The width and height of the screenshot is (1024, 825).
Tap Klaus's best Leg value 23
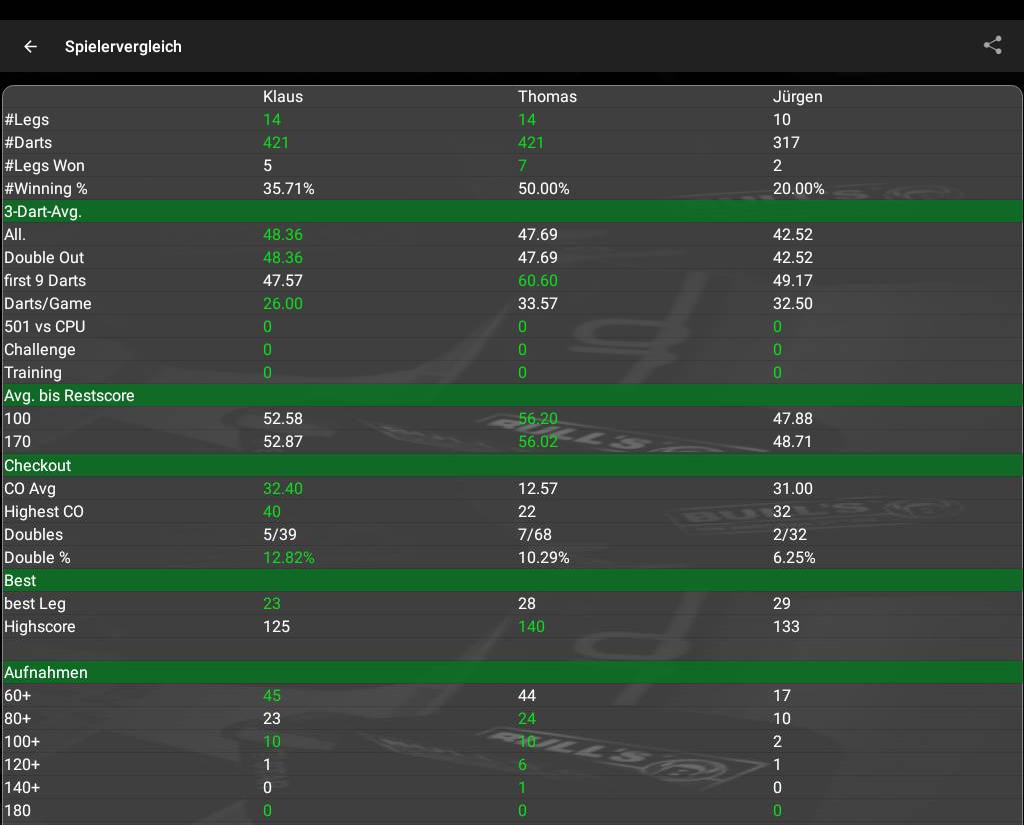(x=272, y=604)
